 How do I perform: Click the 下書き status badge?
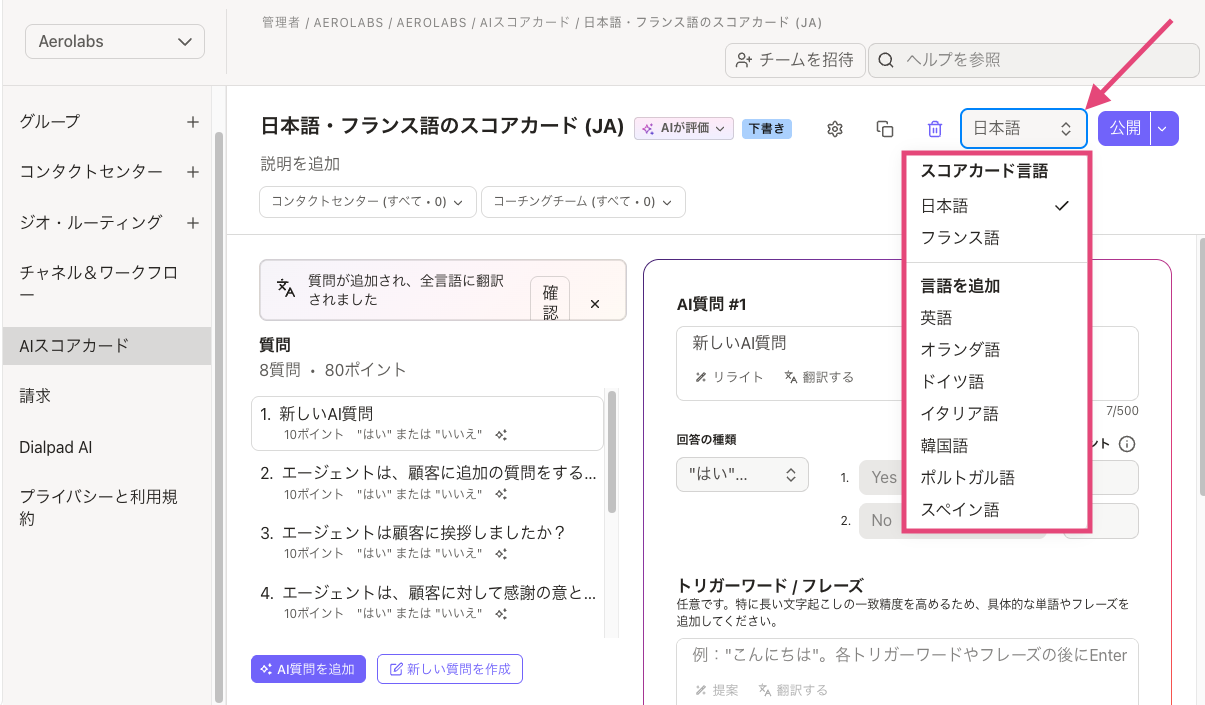(767, 128)
